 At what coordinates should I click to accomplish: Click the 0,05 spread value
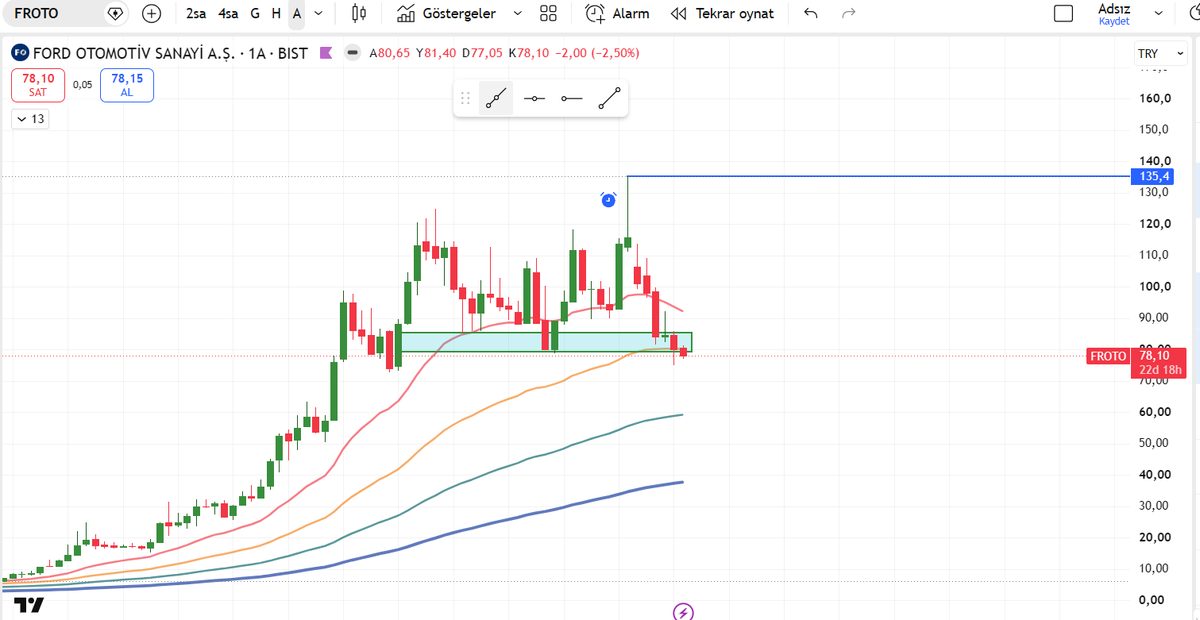click(82, 85)
